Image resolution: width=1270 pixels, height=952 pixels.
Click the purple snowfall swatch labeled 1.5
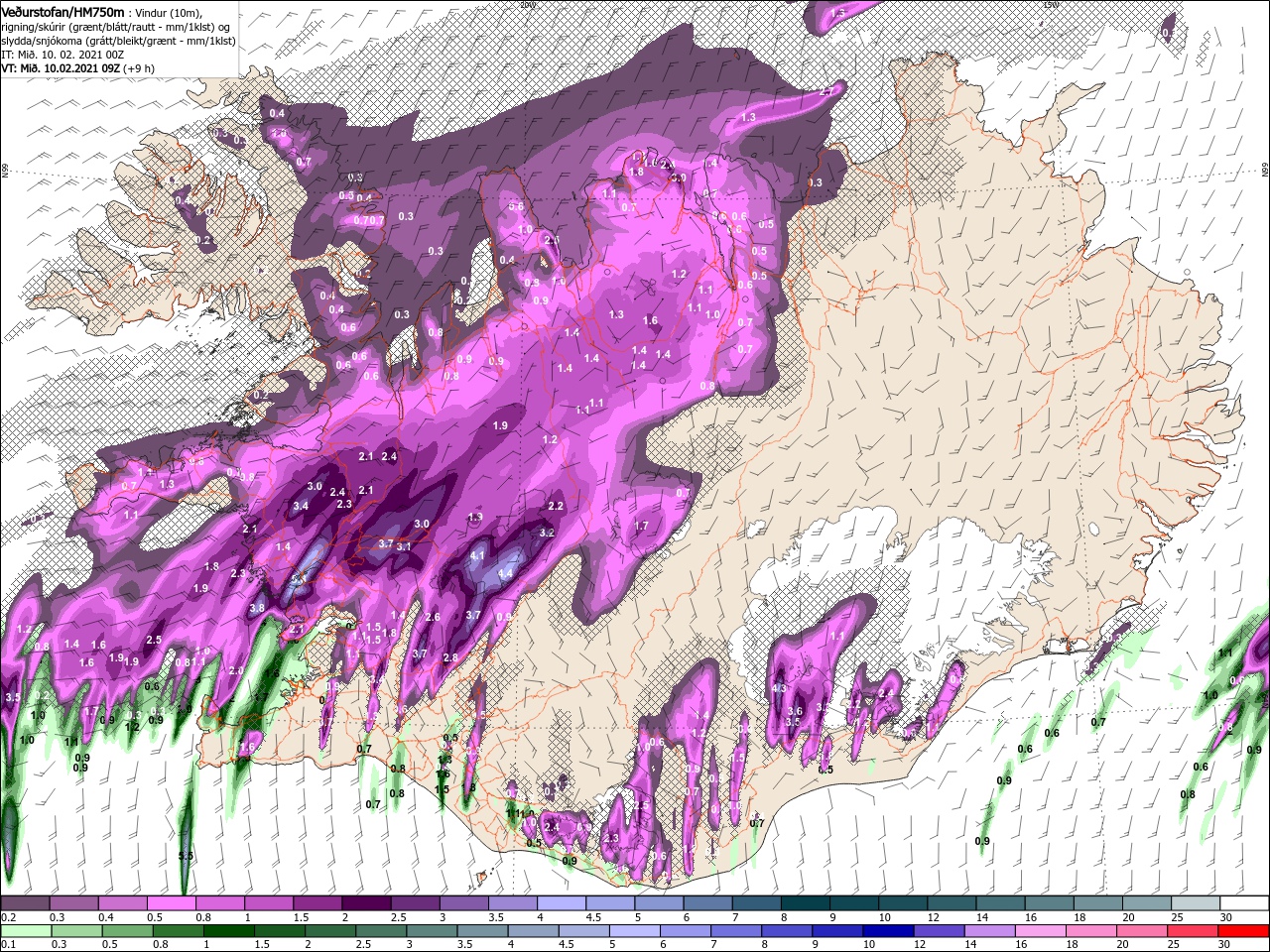coord(317,903)
